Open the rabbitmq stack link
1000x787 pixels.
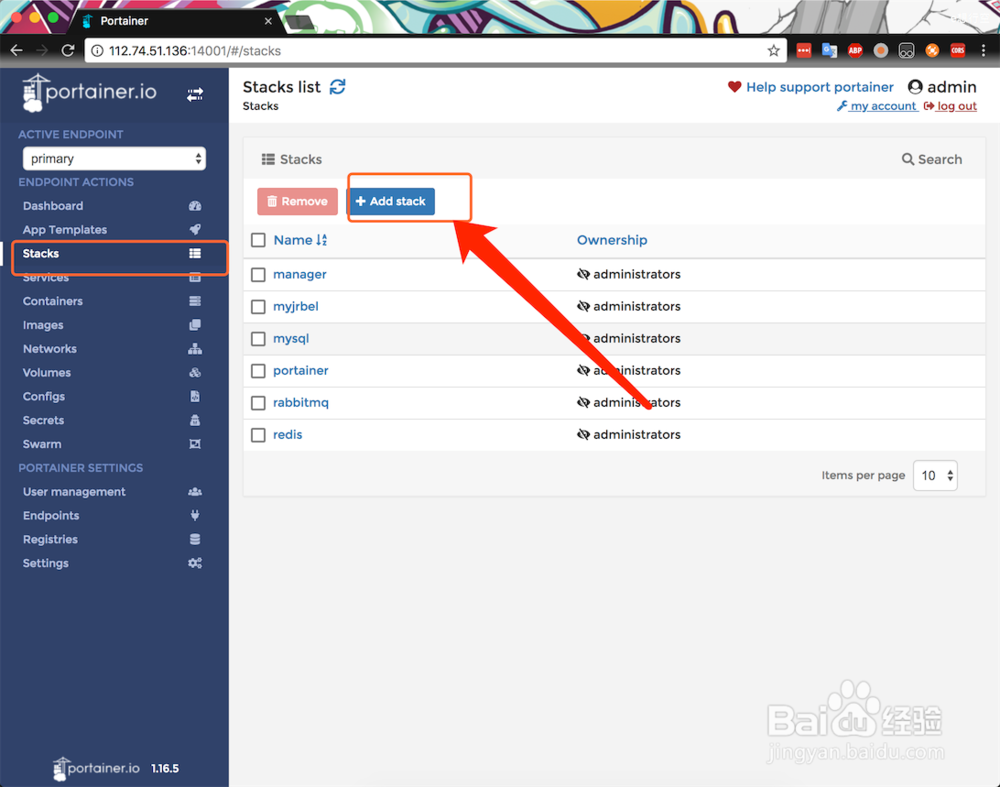click(300, 402)
